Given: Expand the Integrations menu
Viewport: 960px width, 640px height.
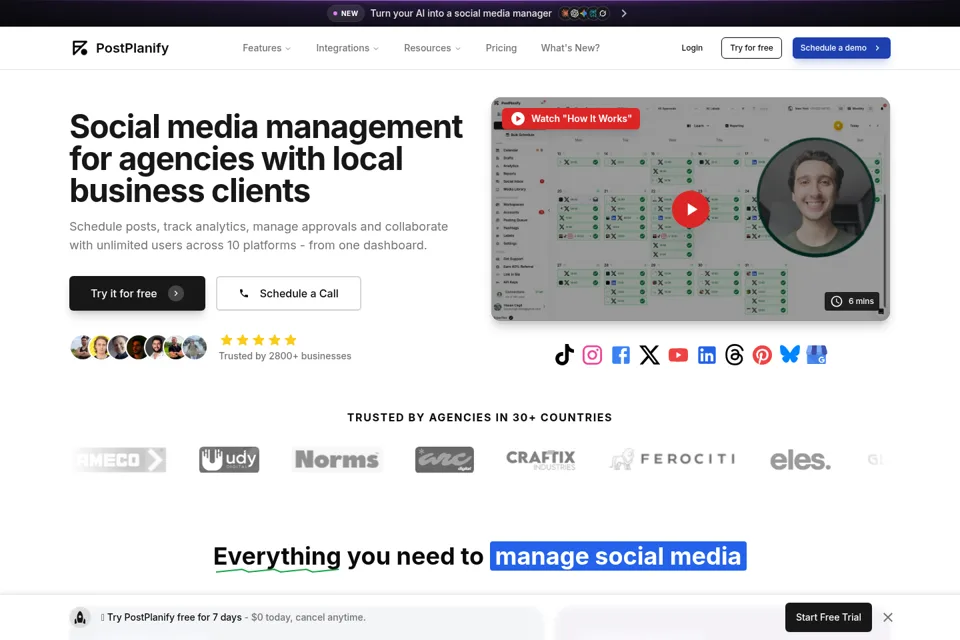Looking at the screenshot, I should (x=347, y=48).
